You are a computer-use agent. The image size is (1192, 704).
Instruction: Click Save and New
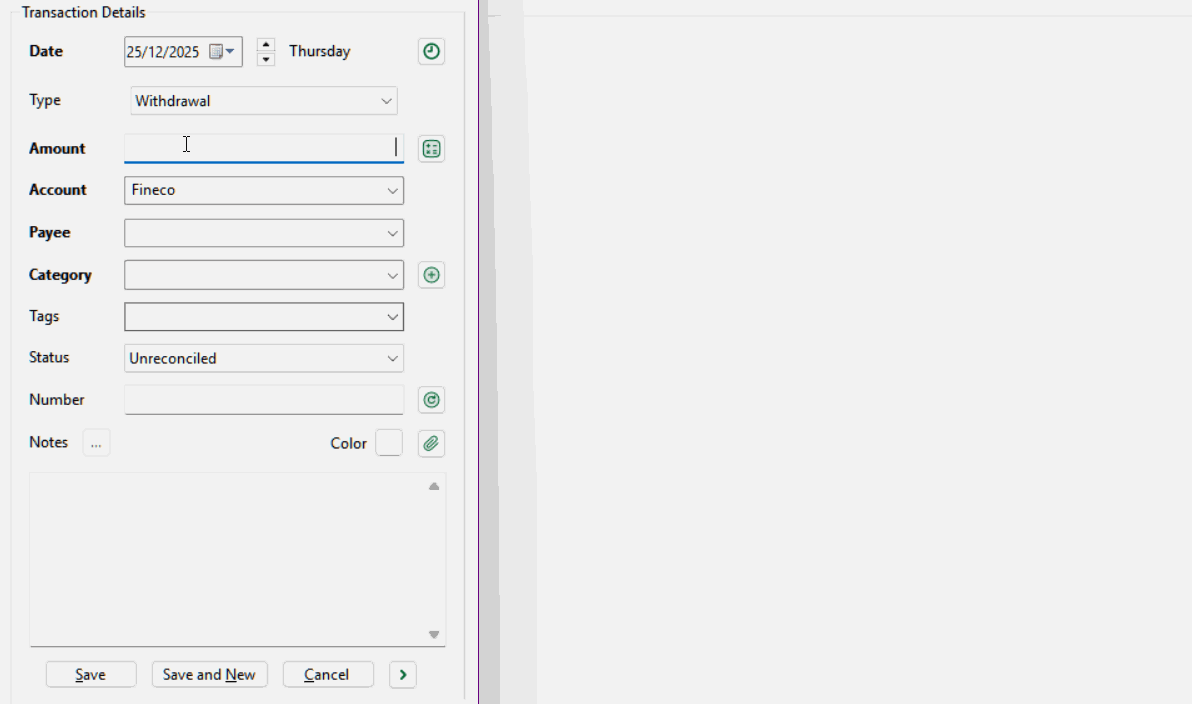209,674
